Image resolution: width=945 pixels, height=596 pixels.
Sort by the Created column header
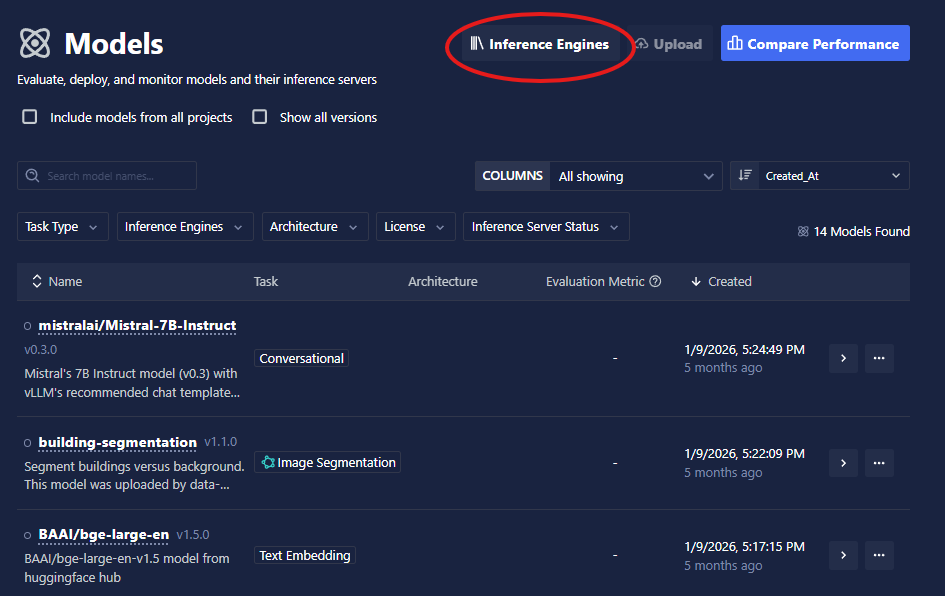click(721, 281)
